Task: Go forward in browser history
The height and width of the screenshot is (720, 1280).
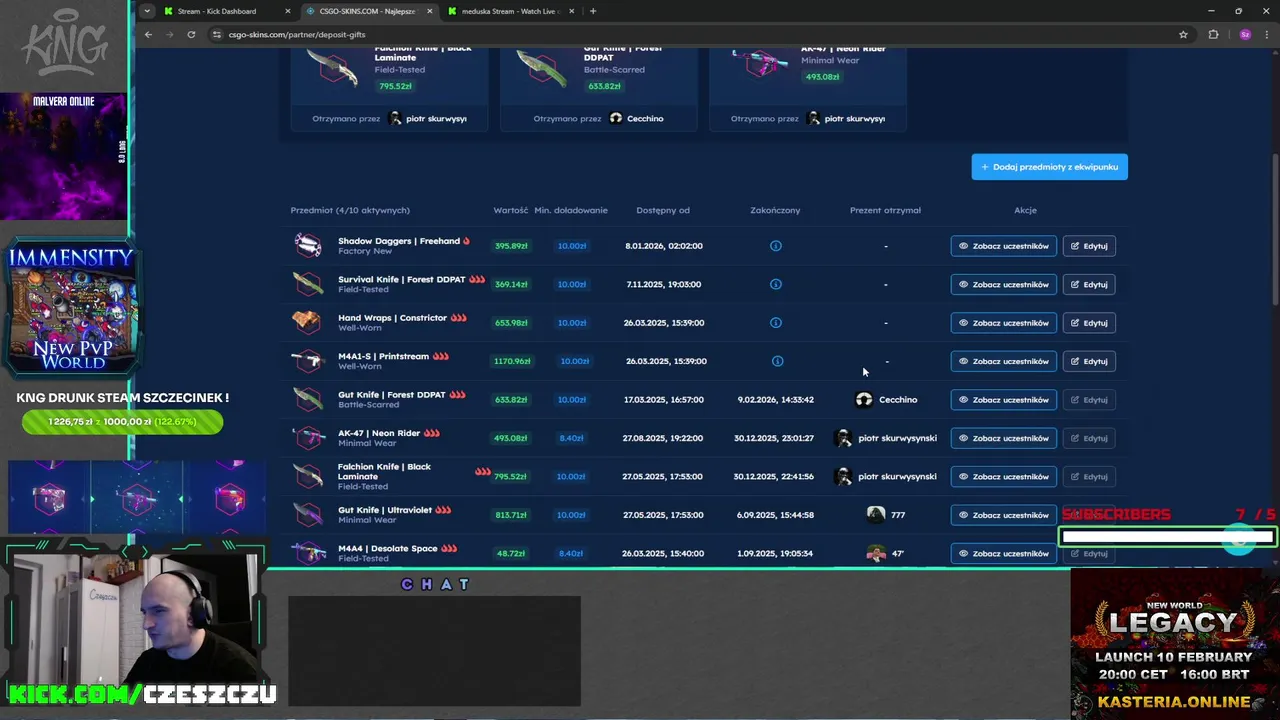Action: pos(169,34)
